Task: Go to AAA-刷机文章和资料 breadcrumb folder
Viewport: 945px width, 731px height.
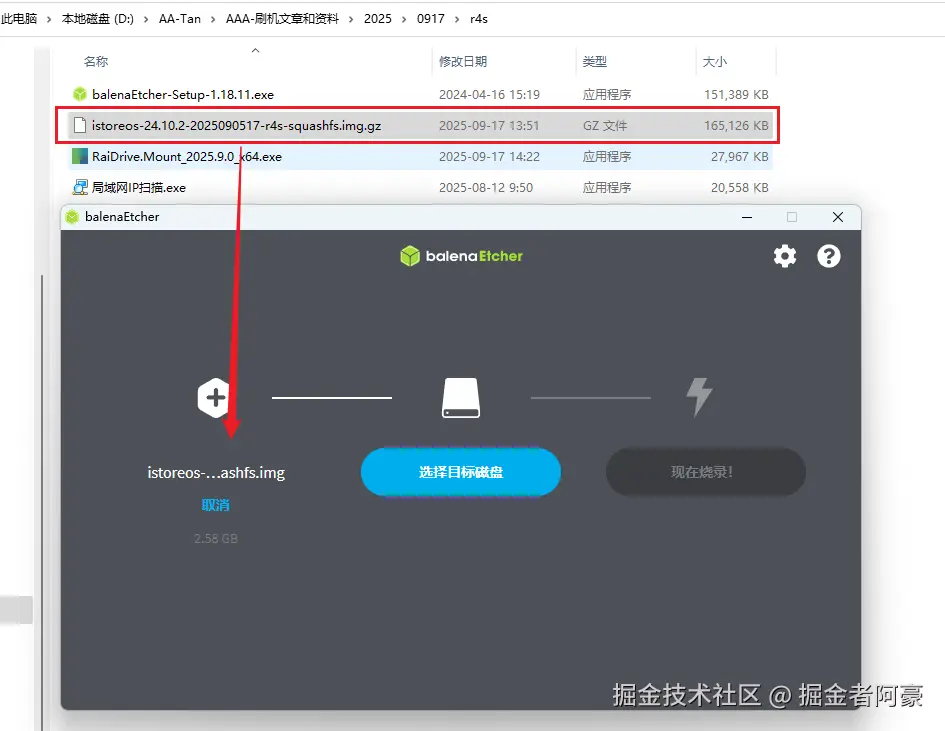Action: coord(282,19)
